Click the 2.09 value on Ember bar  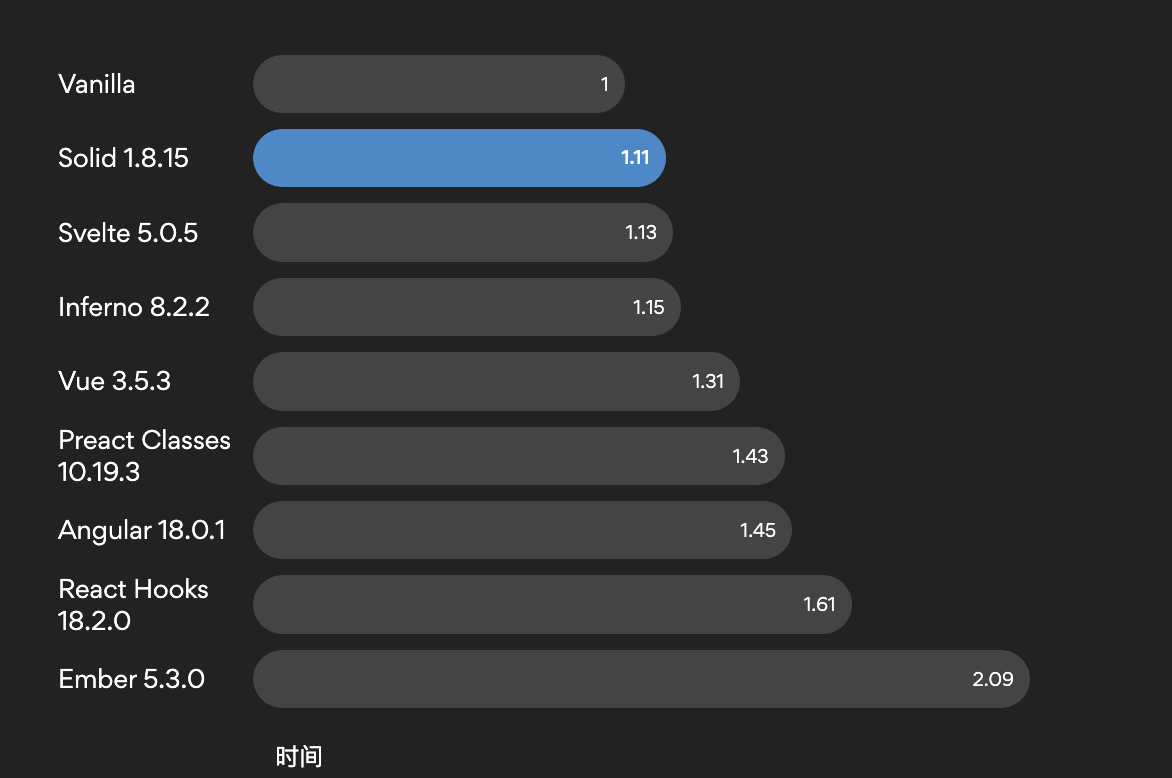[993, 679]
